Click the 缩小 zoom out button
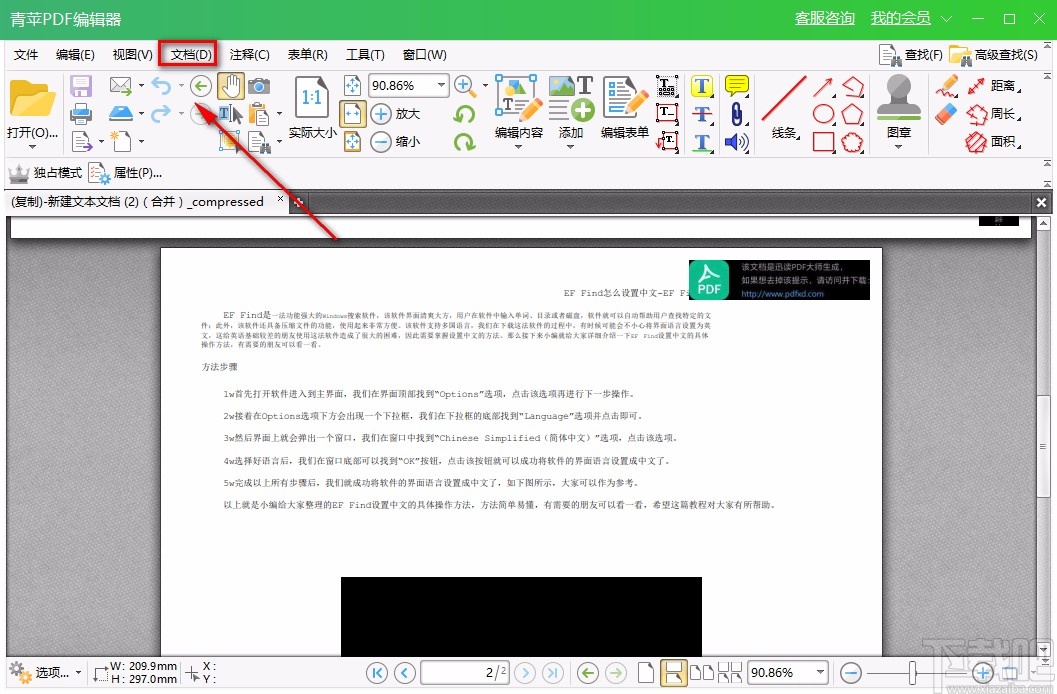The width and height of the screenshot is (1057, 694). (x=396, y=141)
